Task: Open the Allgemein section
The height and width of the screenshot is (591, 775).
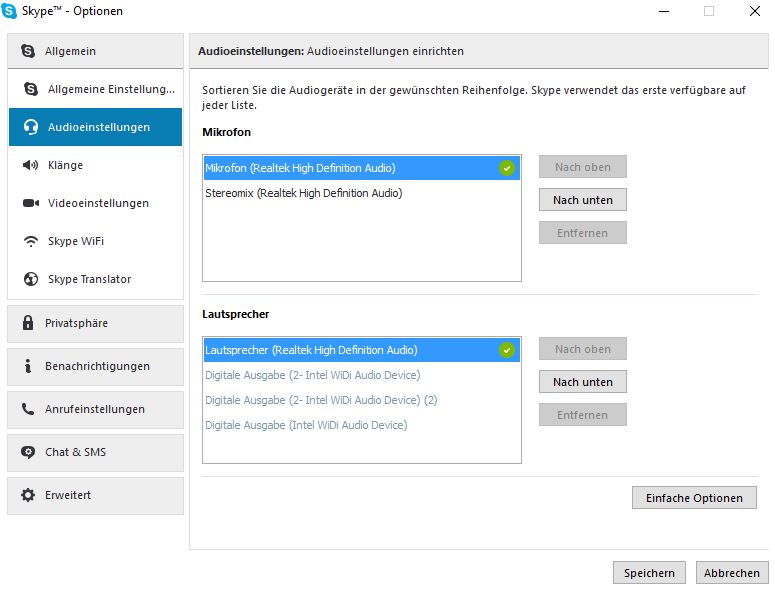Action: coord(95,51)
